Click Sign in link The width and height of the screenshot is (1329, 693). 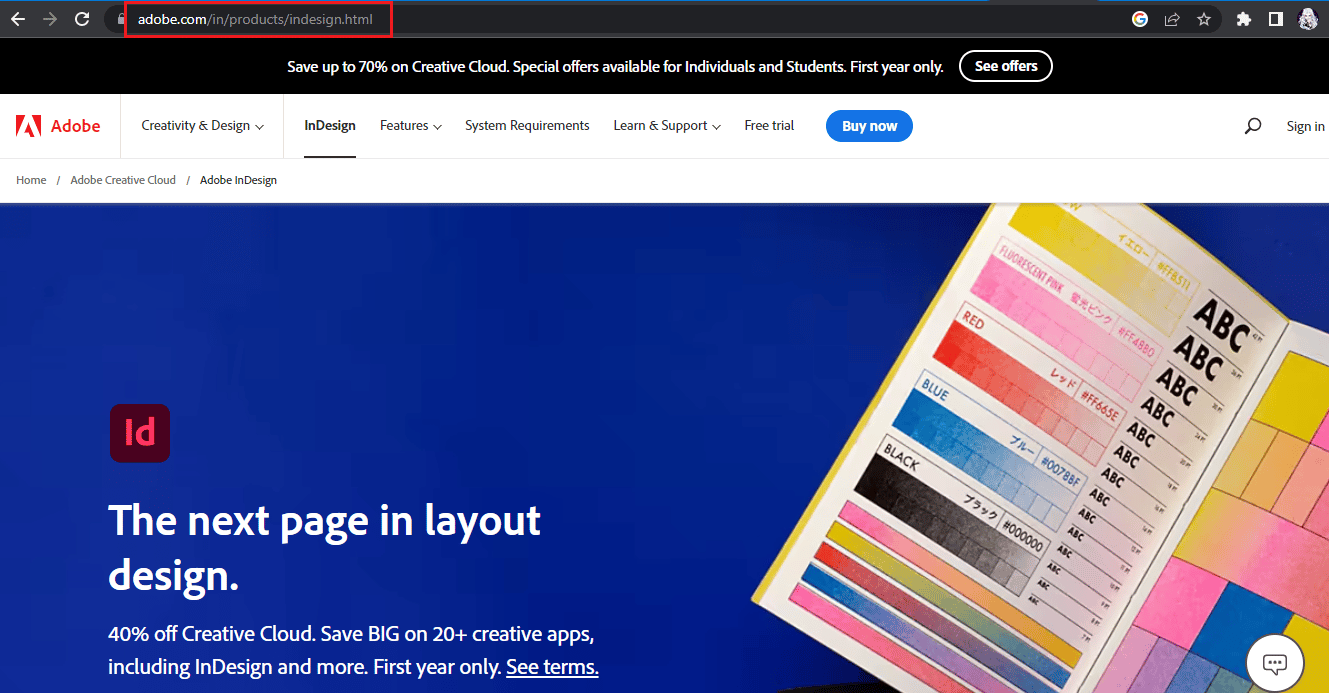pos(1305,126)
